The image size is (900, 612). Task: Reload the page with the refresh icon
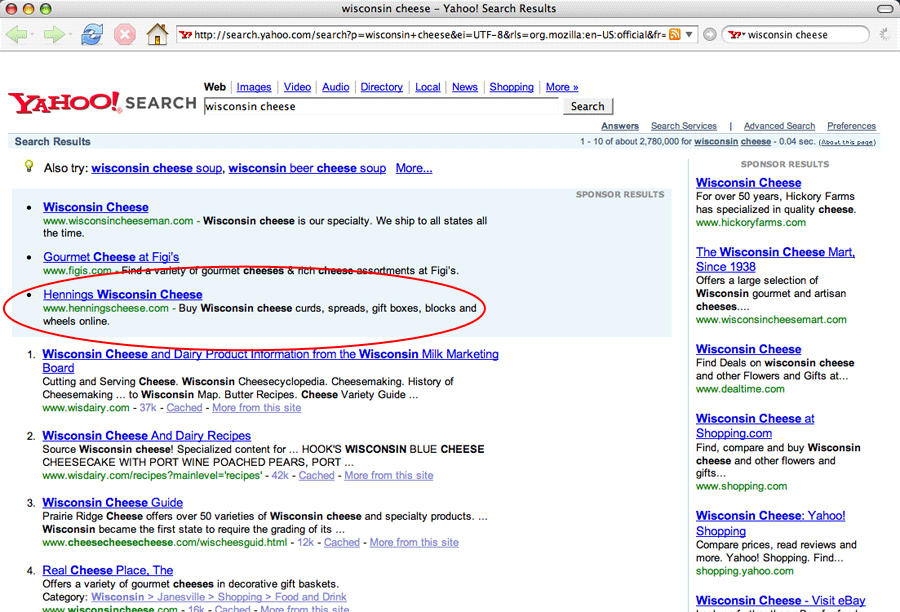pos(91,34)
